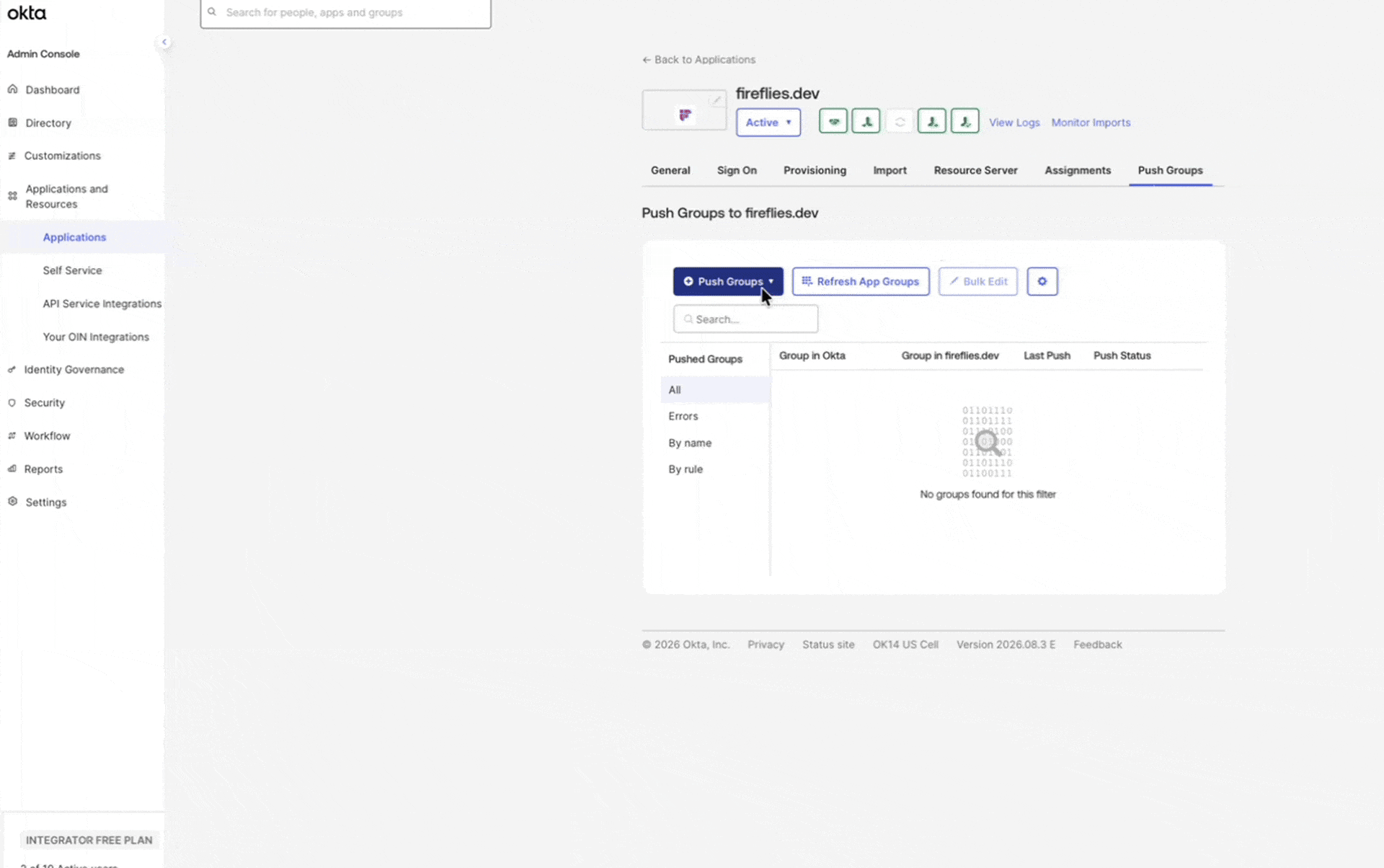Open the Dashboard section

pyautogui.click(x=53, y=89)
